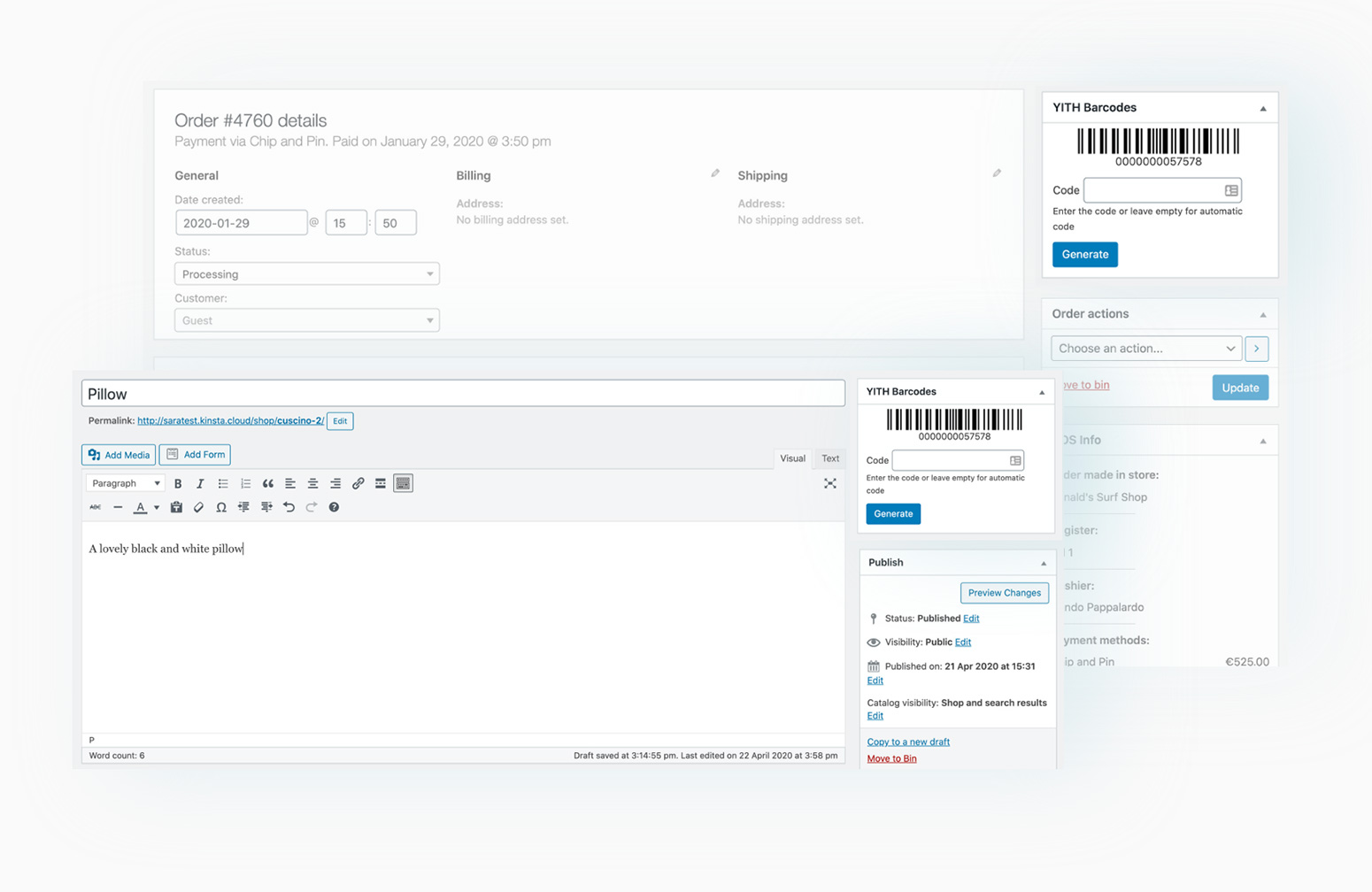
Task: Select the Visual tab
Action: click(791, 458)
